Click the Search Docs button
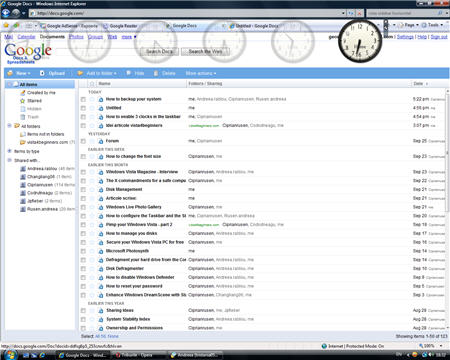The width and height of the screenshot is (450, 360). (x=159, y=51)
